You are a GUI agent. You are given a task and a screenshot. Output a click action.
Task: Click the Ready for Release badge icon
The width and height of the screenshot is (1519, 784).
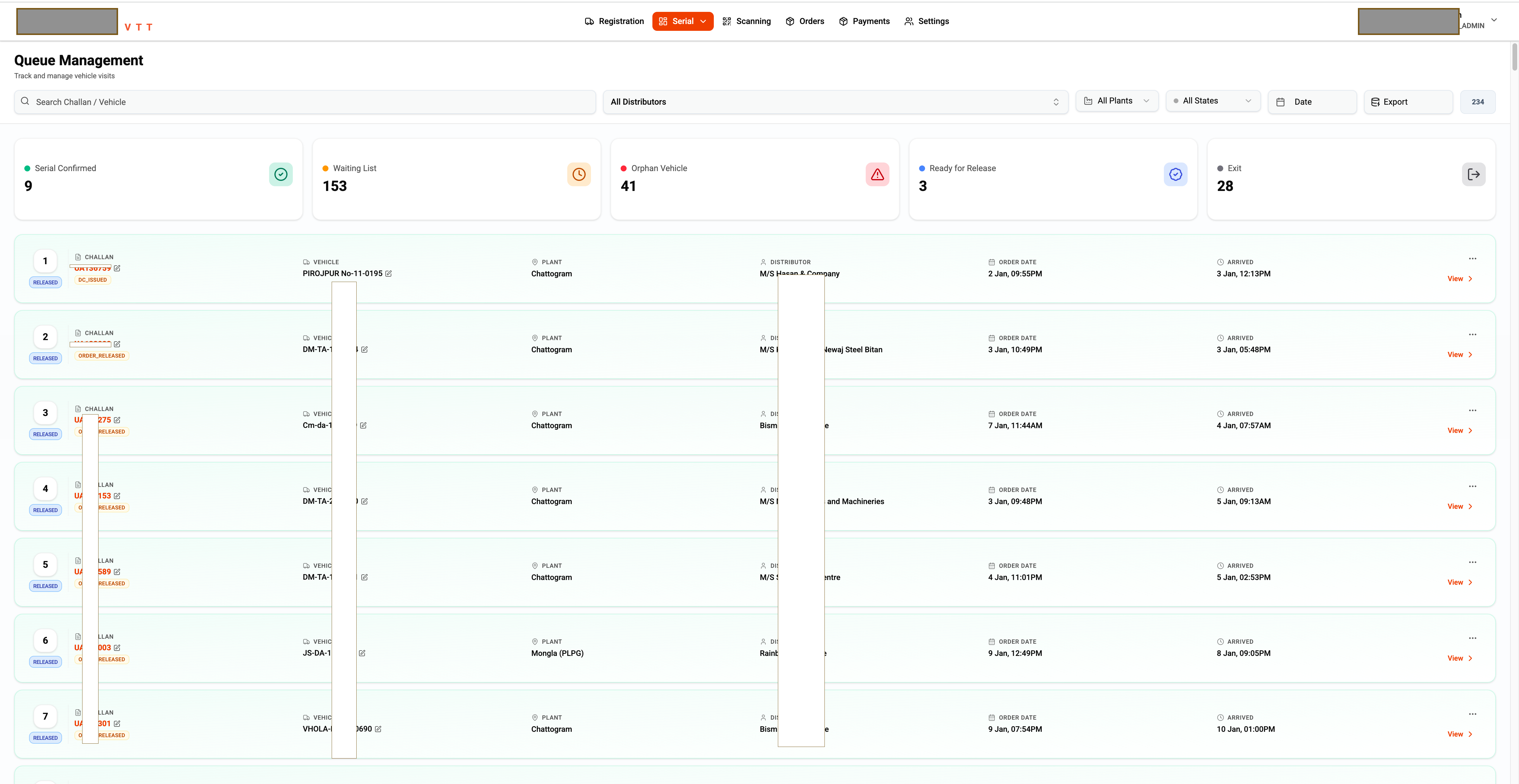coord(1175,174)
